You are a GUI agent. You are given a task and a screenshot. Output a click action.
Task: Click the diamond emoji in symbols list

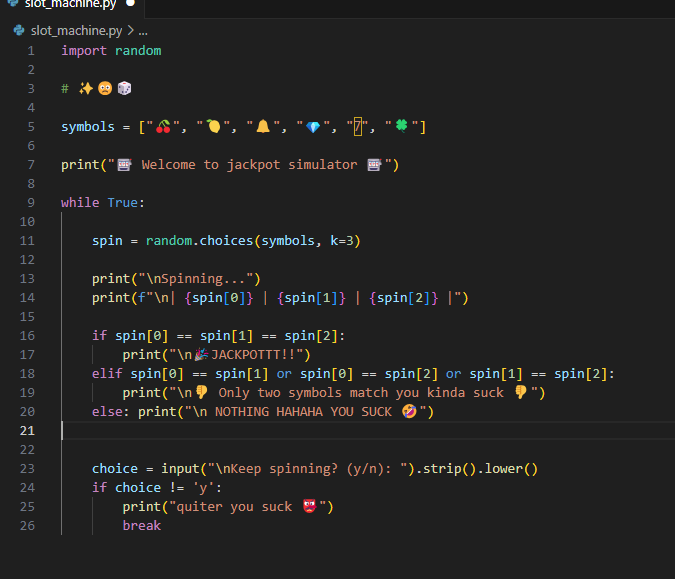tap(313, 127)
